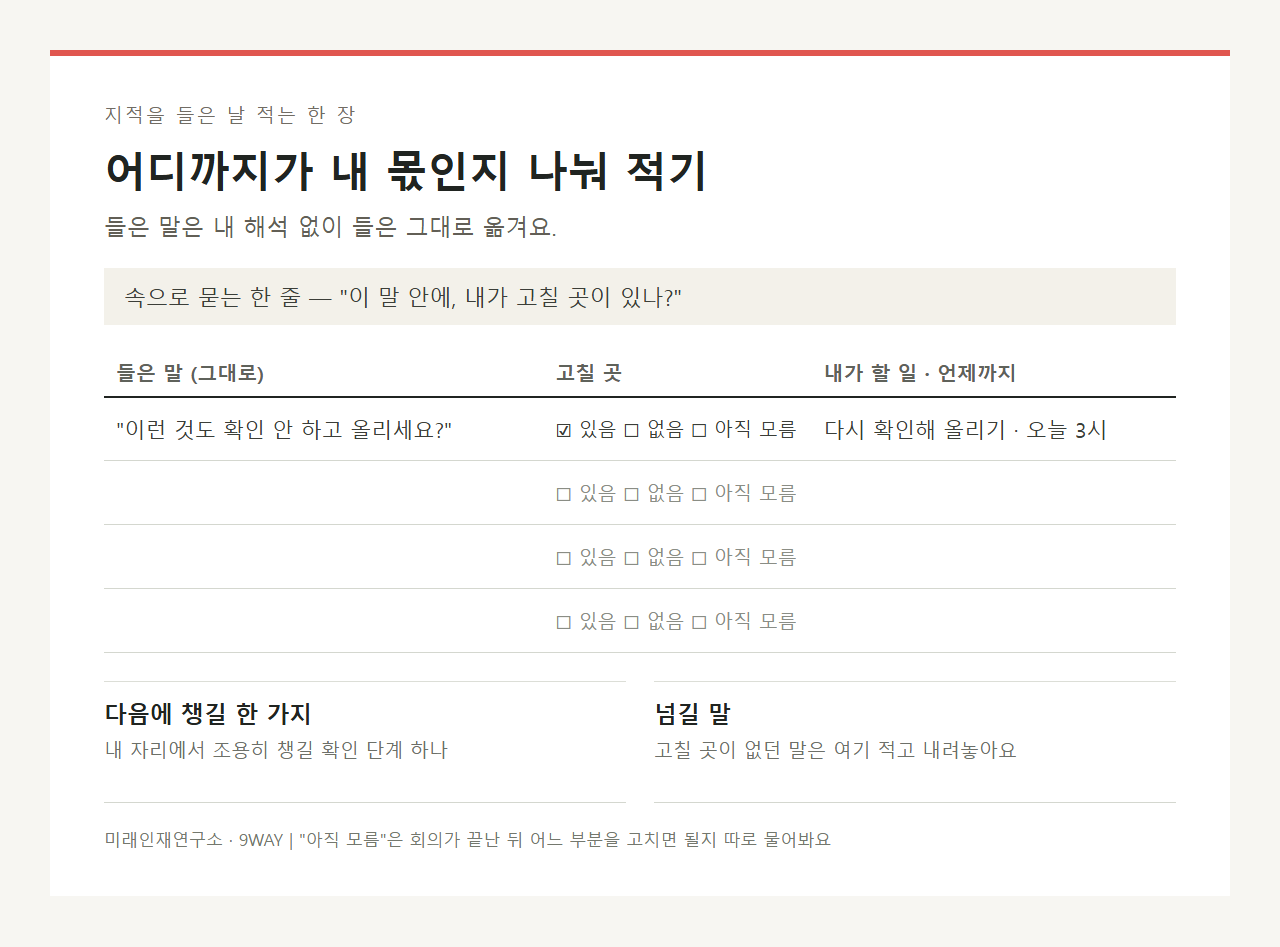Select 아직 모름 in the first blank row
1280x947 pixels.
(x=699, y=494)
